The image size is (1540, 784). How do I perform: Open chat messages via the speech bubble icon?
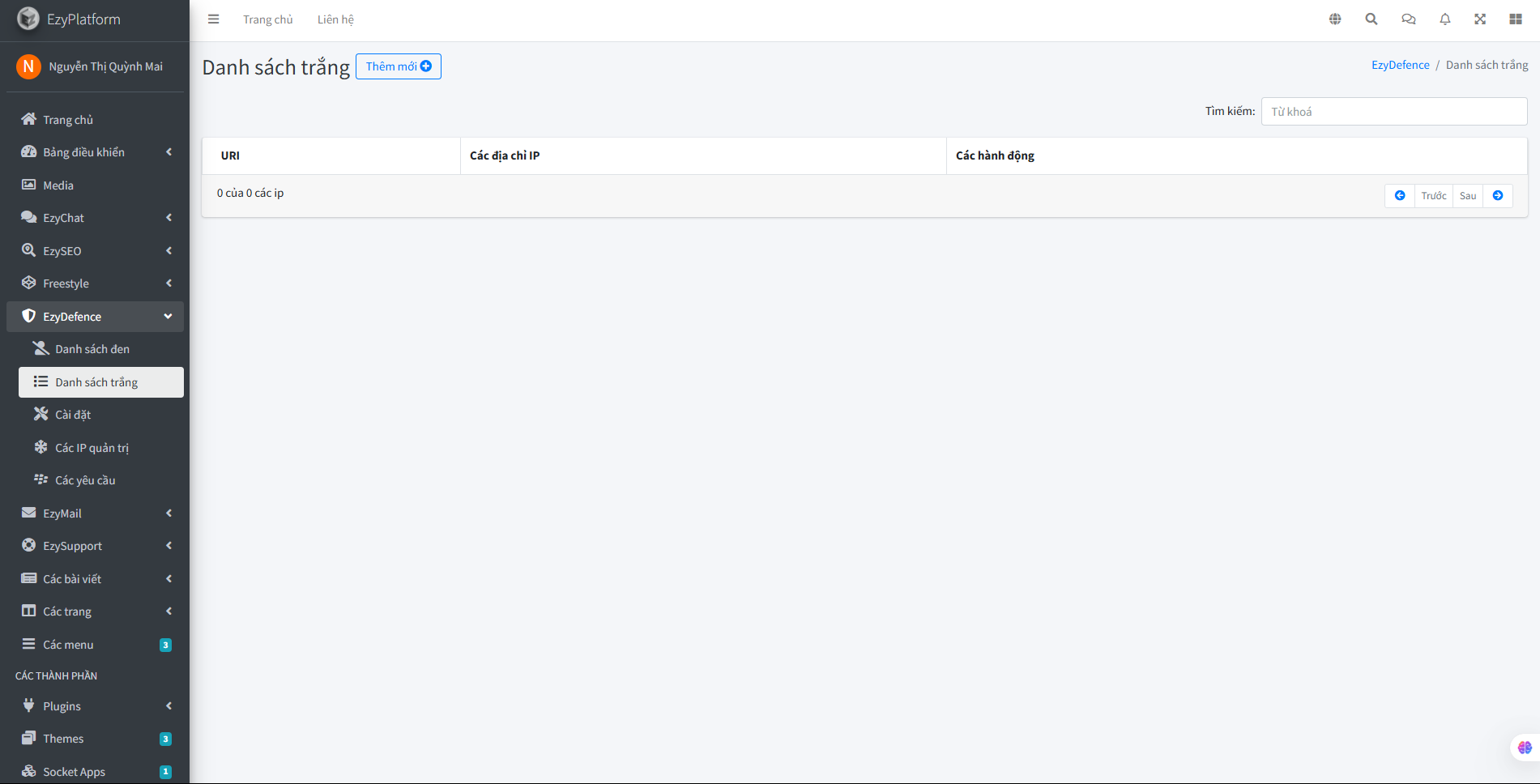pyautogui.click(x=1408, y=18)
